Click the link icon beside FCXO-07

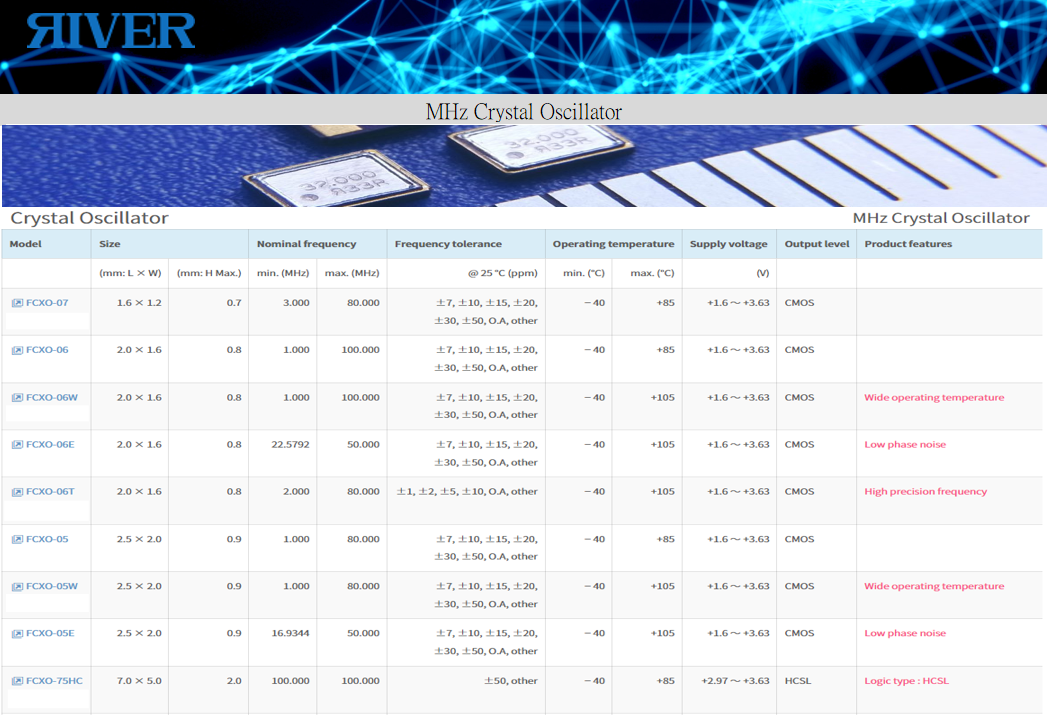(x=17, y=303)
